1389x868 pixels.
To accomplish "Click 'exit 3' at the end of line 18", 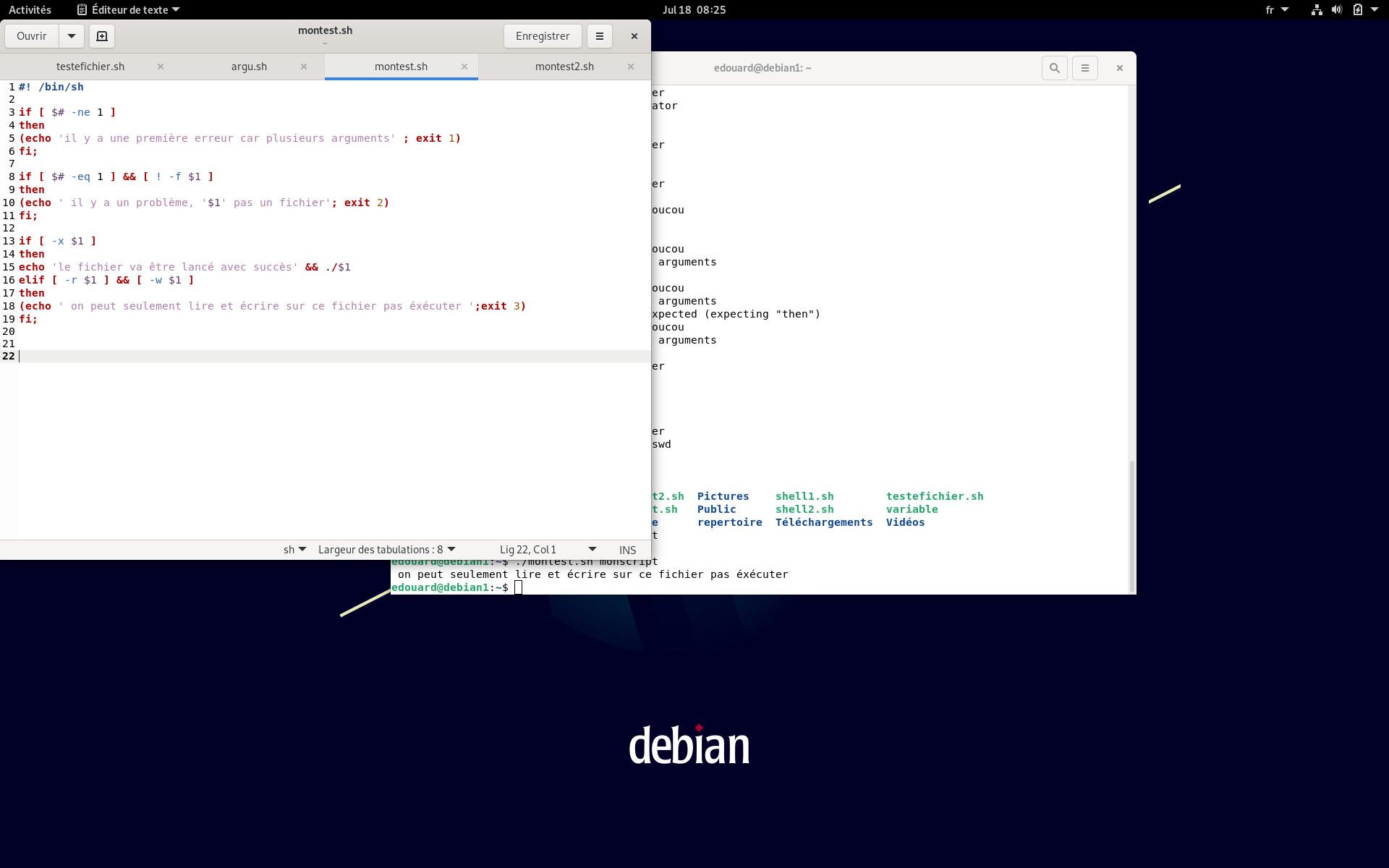I will (501, 306).
